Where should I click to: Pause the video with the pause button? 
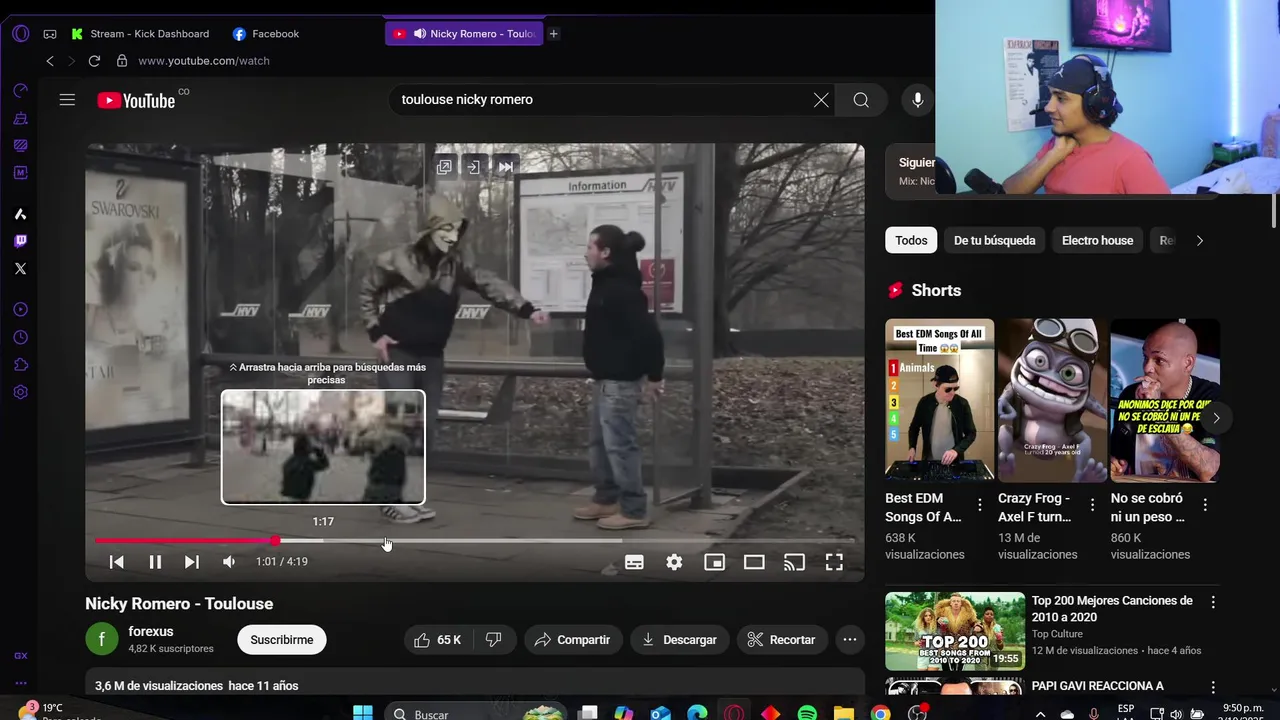pyautogui.click(x=155, y=562)
